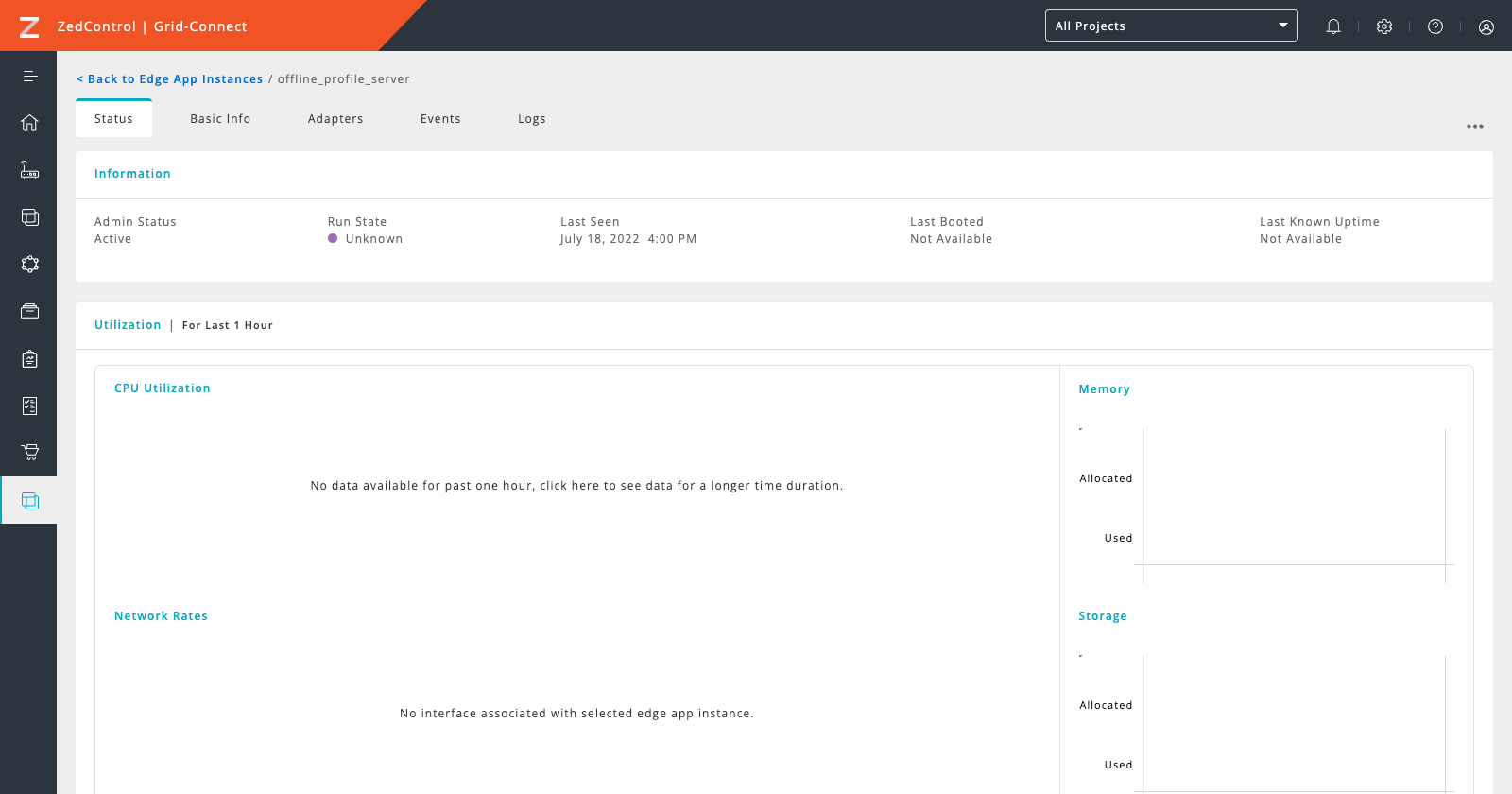Open the settings gear icon
This screenshot has width=1512, height=794.
coord(1384,26)
